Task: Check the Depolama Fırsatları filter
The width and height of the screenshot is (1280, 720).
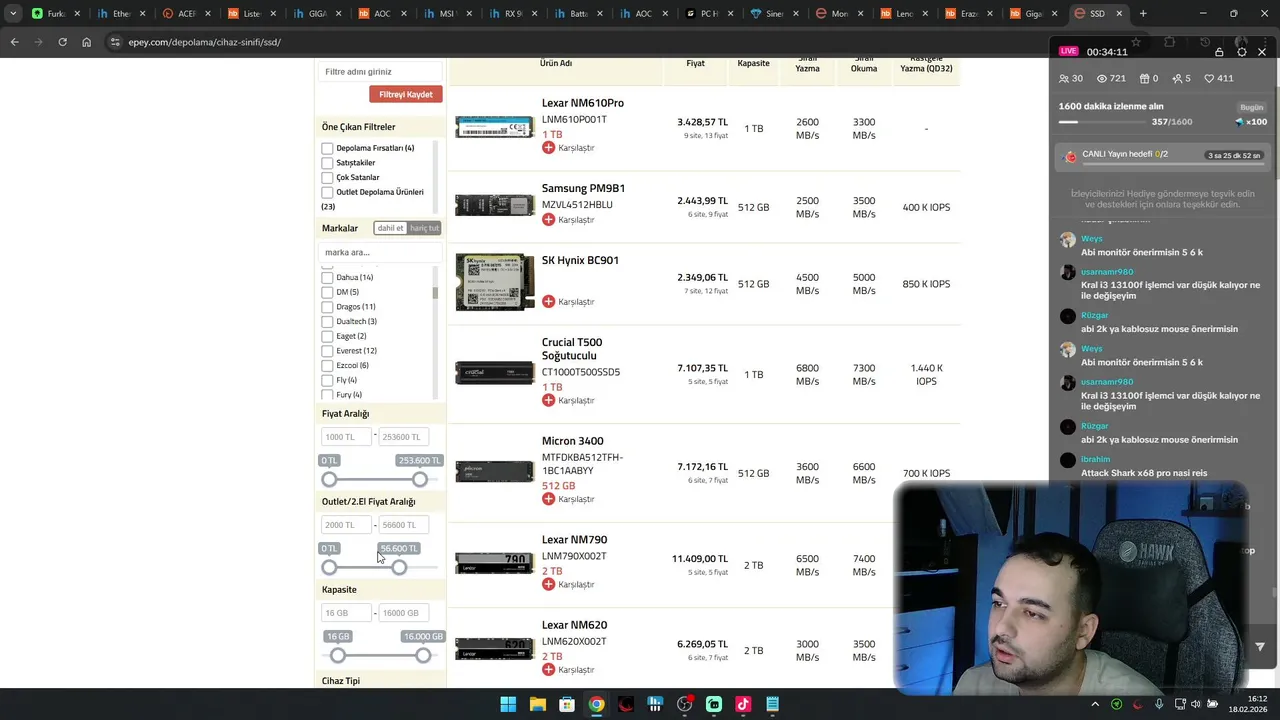Action: point(327,148)
